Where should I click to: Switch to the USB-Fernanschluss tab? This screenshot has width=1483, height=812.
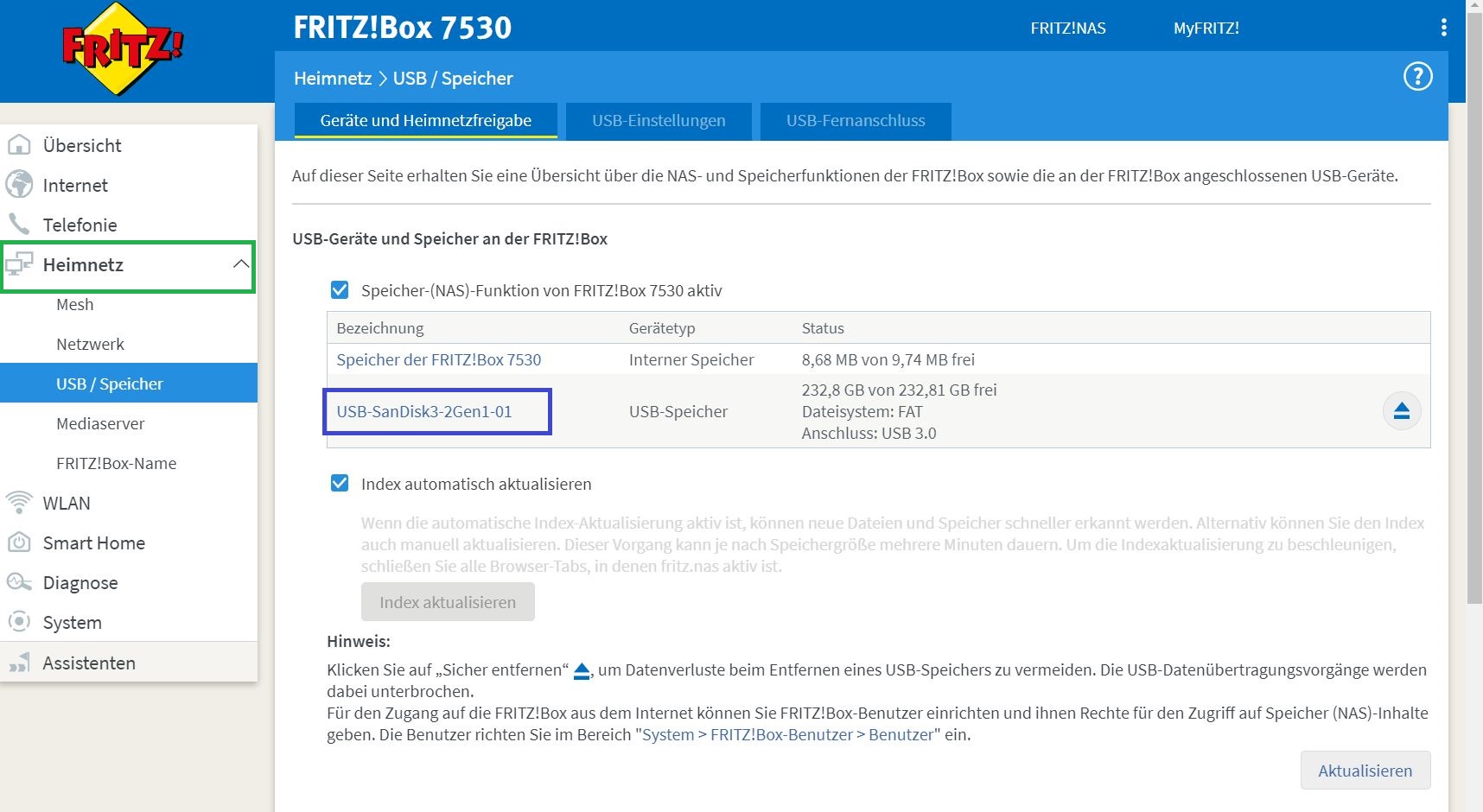tap(855, 121)
